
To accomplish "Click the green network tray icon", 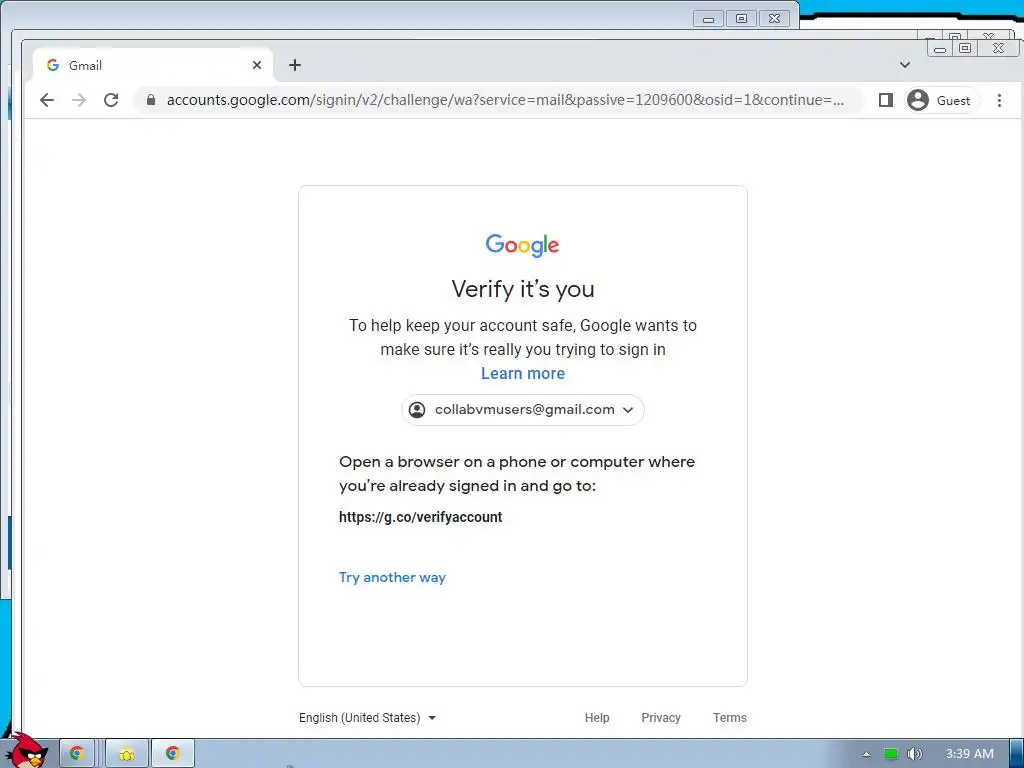I will point(891,754).
